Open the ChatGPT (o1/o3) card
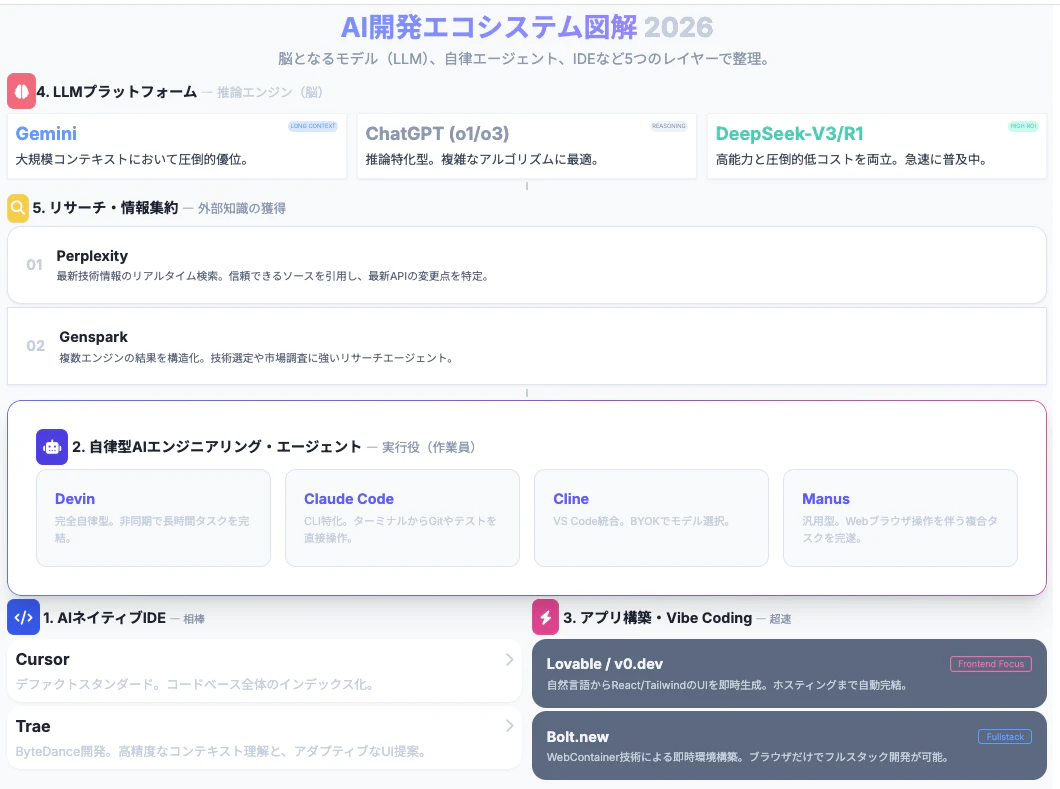Image resolution: width=1060 pixels, height=789 pixels. pyautogui.click(x=527, y=146)
